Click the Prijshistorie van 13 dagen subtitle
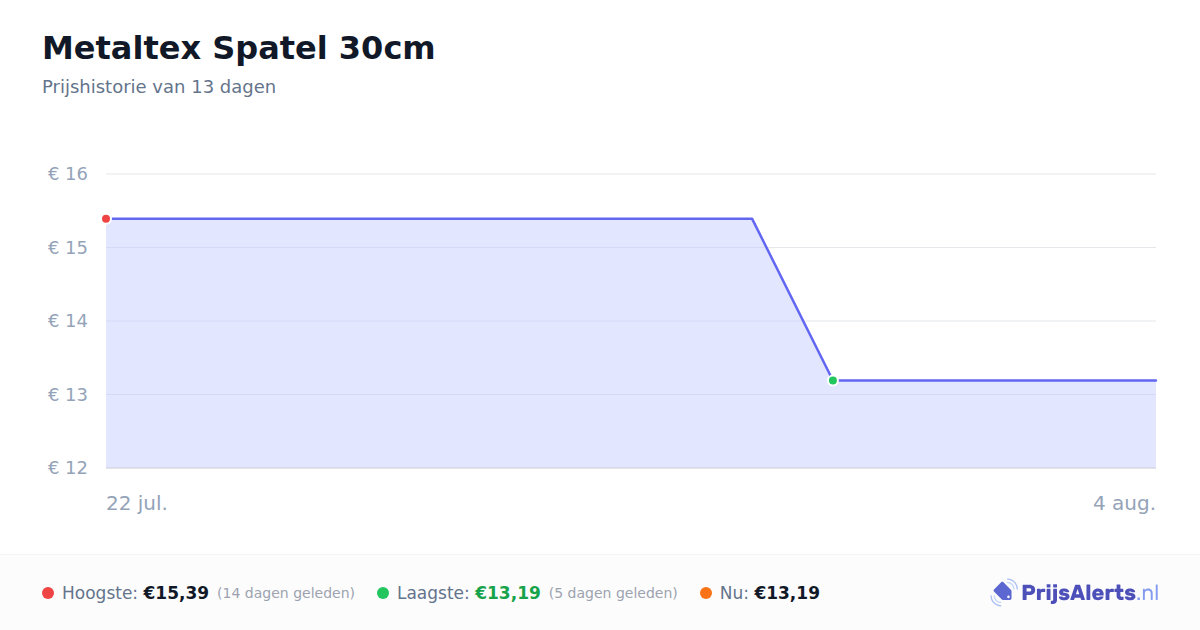The width and height of the screenshot is (1200, 630). (159, 87)
